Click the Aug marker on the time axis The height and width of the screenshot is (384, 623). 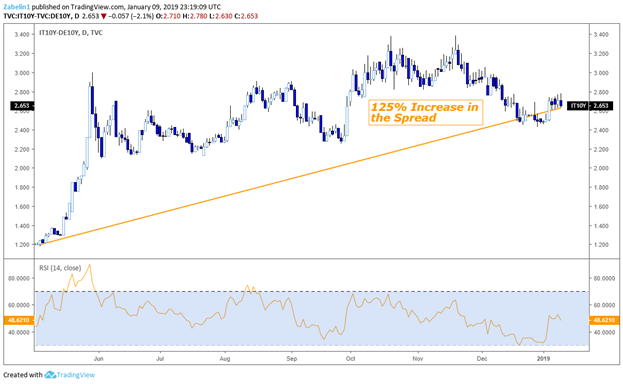point(224,359)
